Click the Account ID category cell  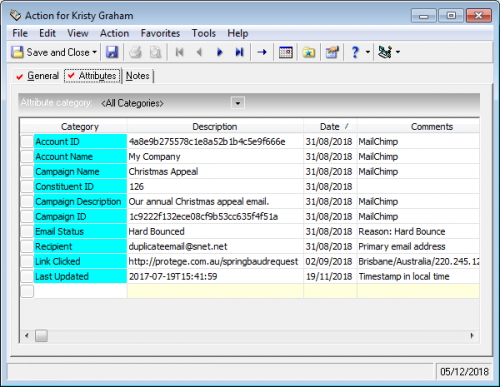pos(80,141)
